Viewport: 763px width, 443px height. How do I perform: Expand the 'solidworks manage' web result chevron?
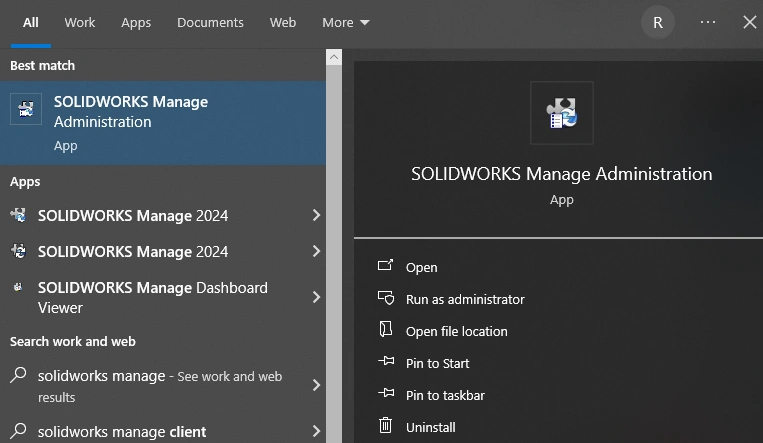pyautogui.click(x=316, y=385)
